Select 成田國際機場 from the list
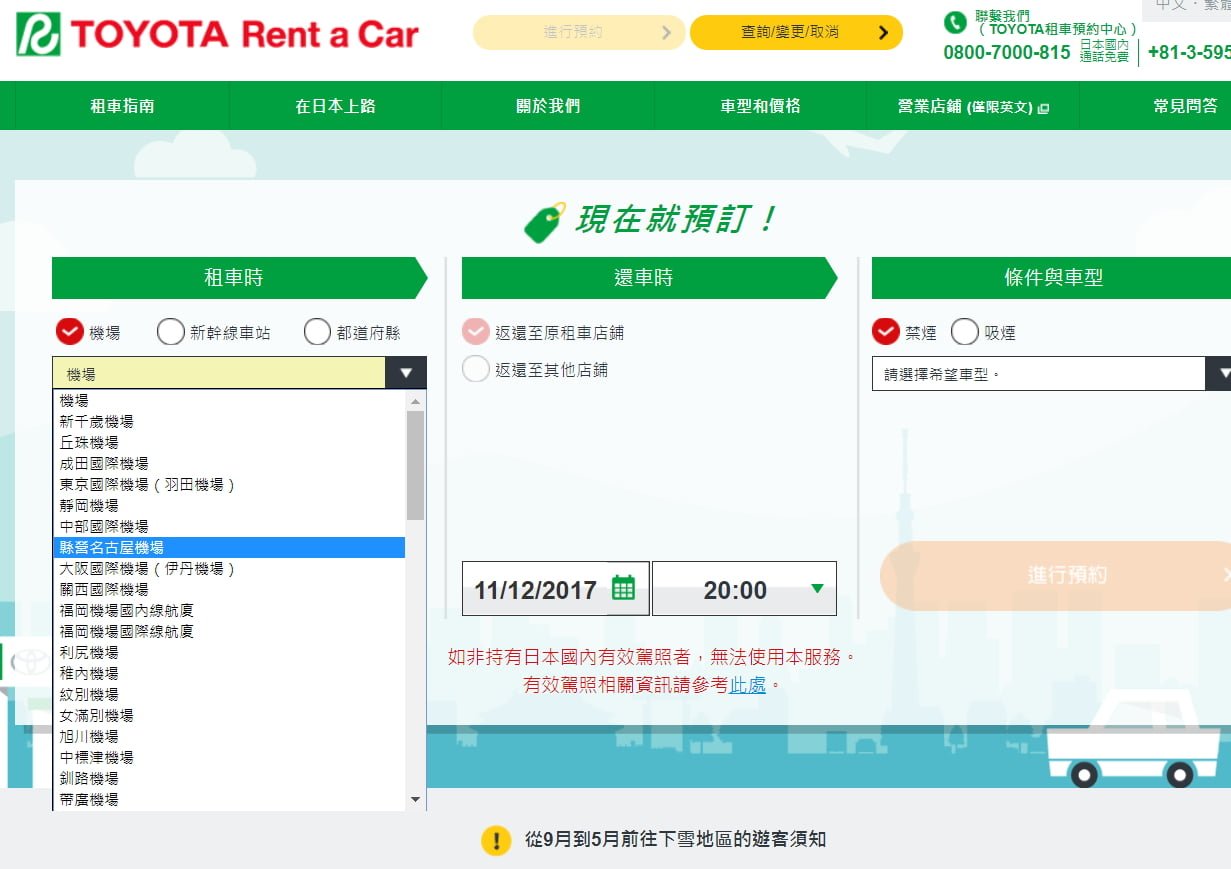The width and height of the screenshot is (1231, 869). [x=229, y=464]
